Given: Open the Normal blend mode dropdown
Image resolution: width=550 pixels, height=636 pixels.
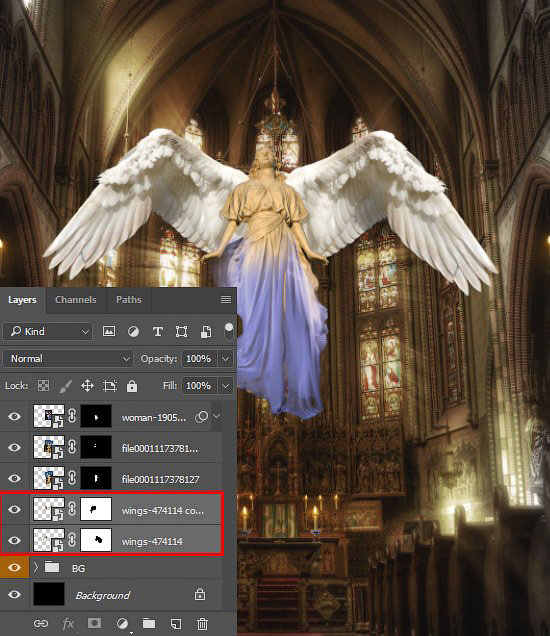Looking at the screenshot, I should point(68,359).
